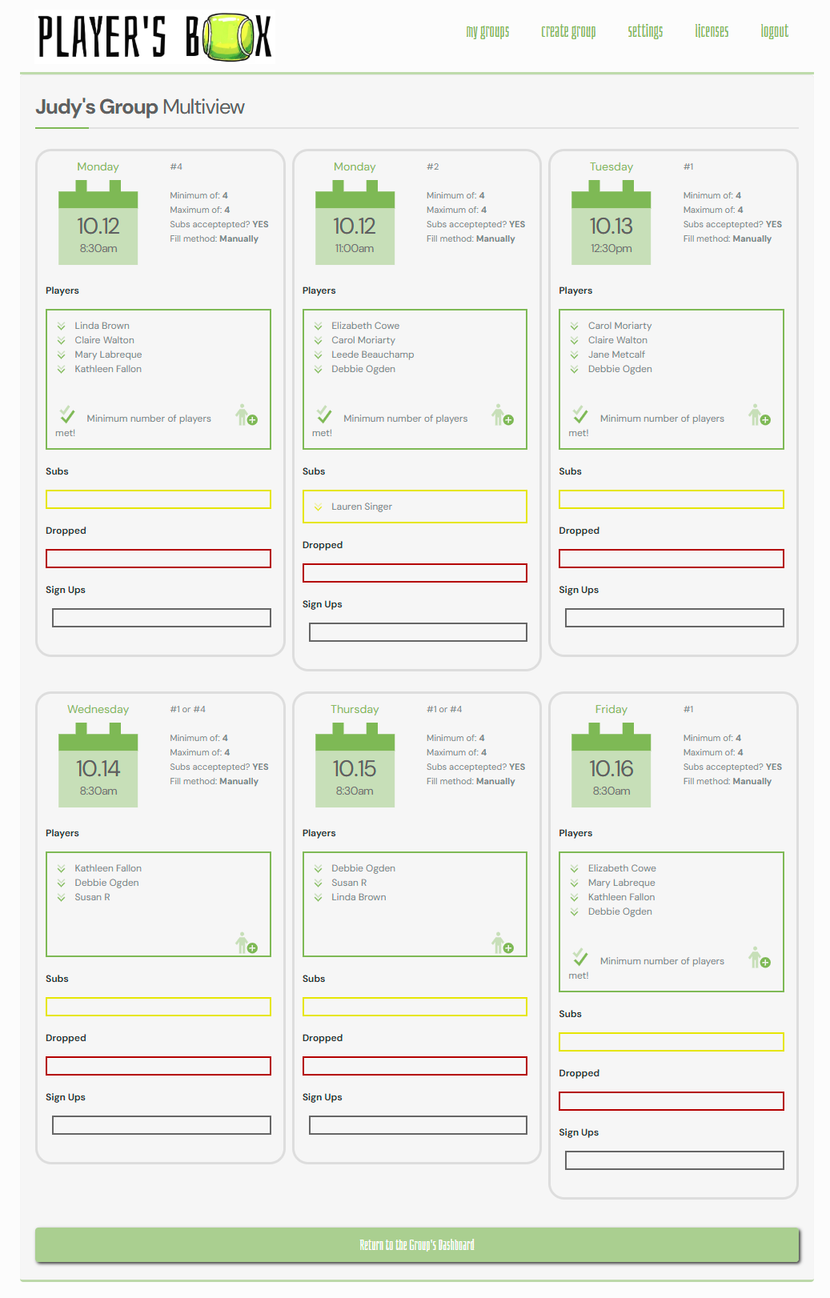
Task: Click the minimum-met checkmark in Monday 11:00am card
Action: pyautogui.click(x=324, y=414)
